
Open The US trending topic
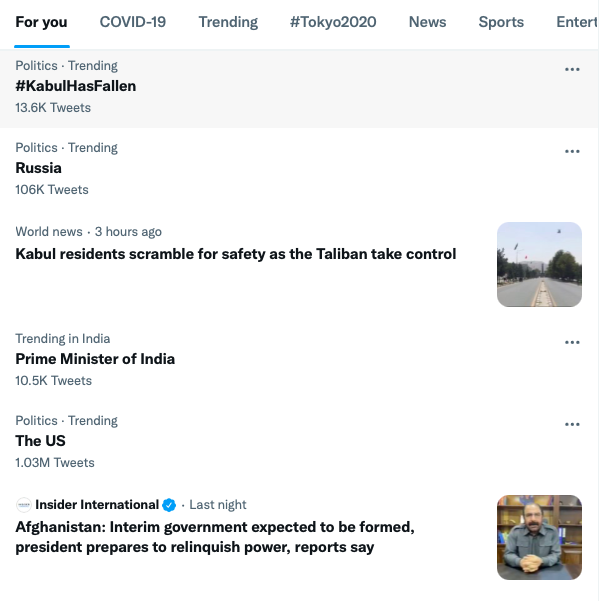coord(42,441)
